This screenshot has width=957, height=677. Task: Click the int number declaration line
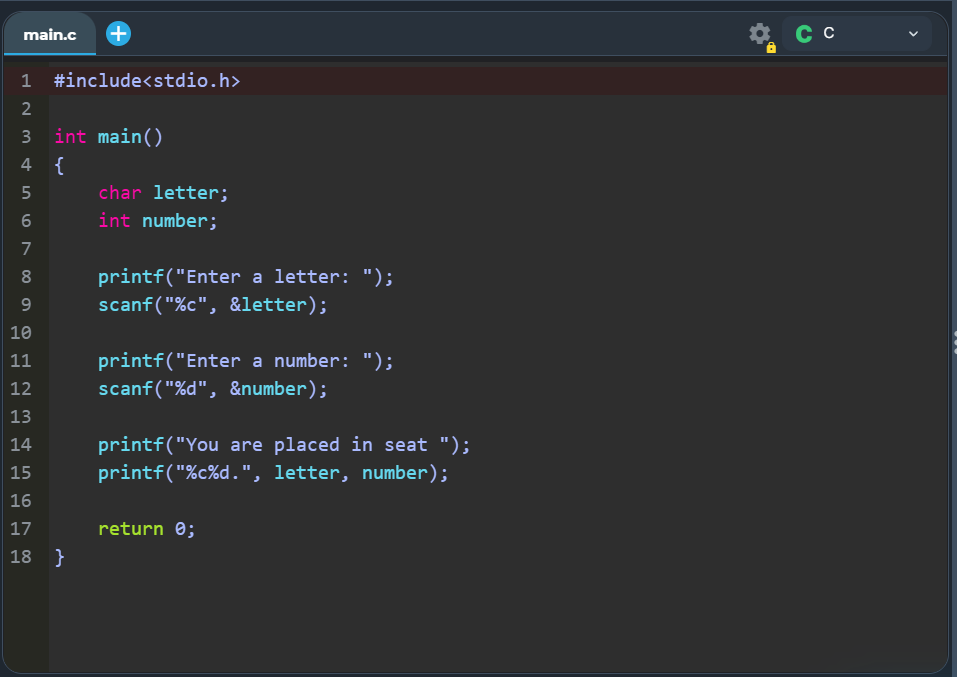[157, 220]
